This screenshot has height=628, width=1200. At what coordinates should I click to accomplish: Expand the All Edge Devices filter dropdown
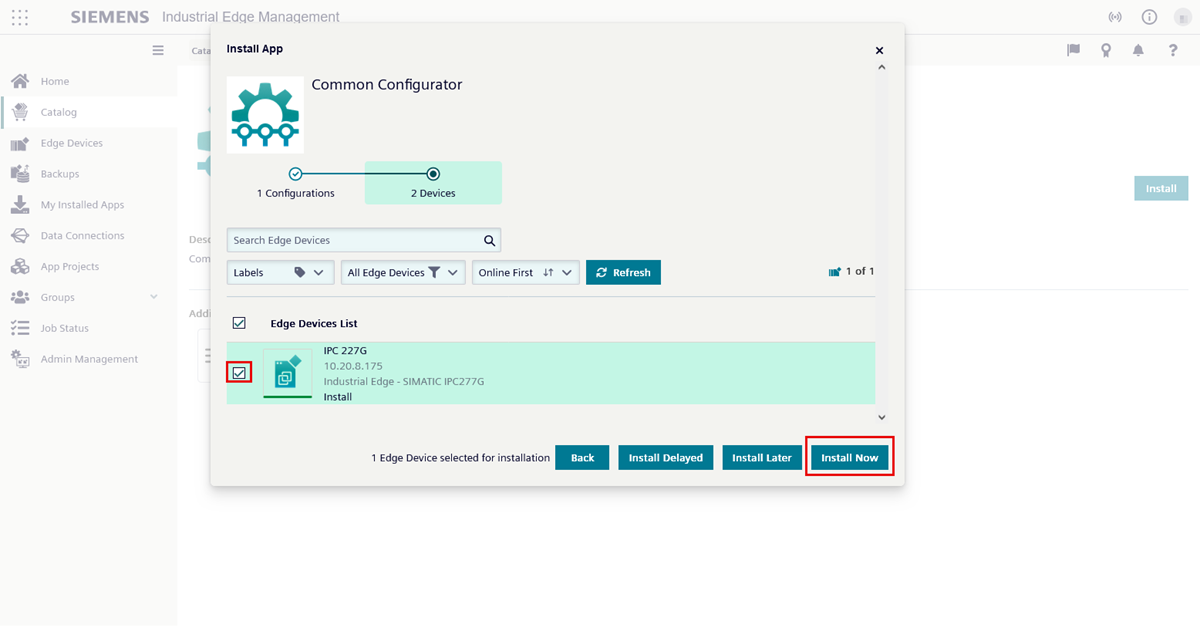tap(402, 272)
